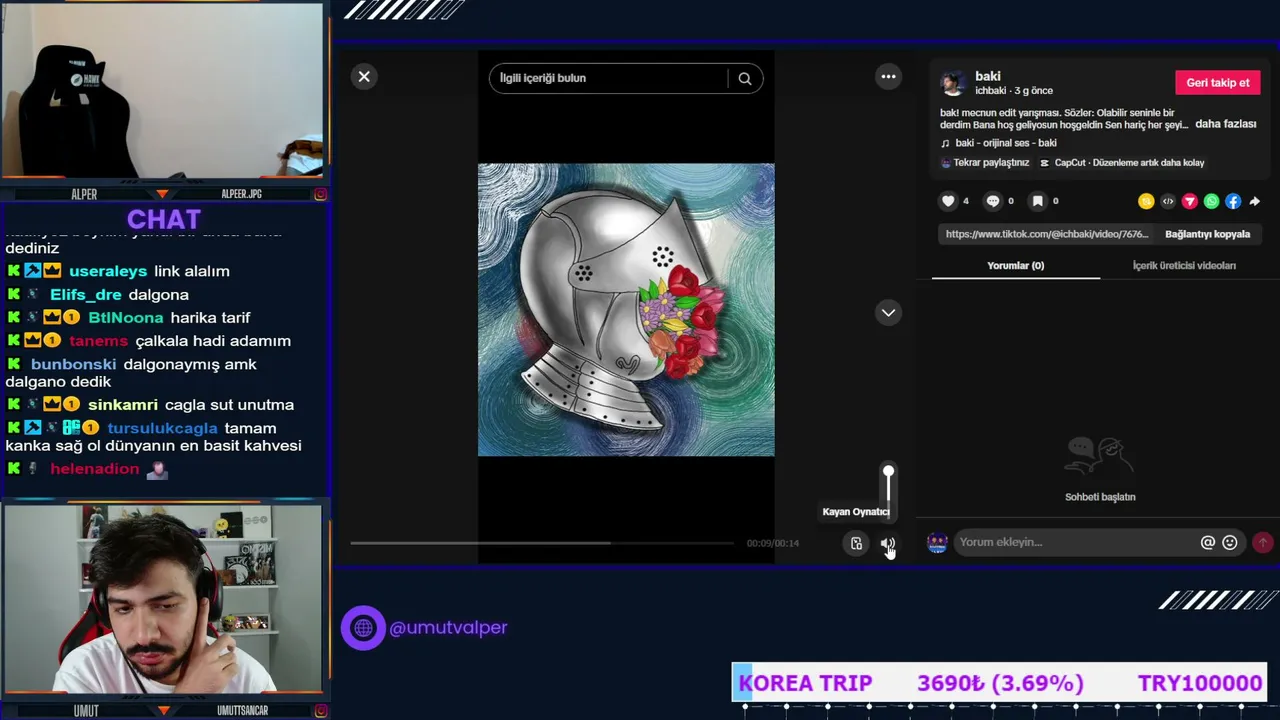Viewport: 1280px width, 720px height.
Task: Click the yellow repost icon
Action: (1146, 201)
